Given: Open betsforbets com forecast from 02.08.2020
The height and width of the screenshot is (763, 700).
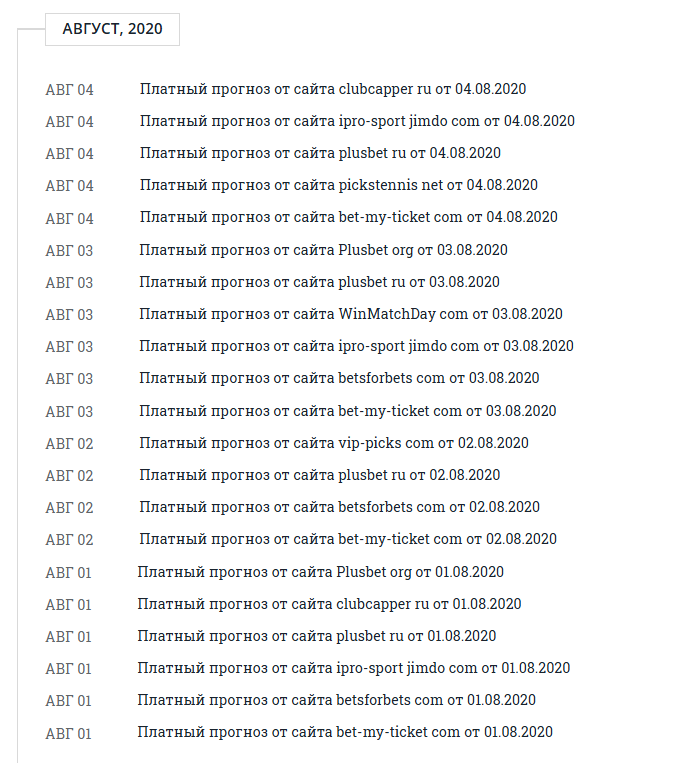Looking at the screenshot, I should click(x=339, y=507).
